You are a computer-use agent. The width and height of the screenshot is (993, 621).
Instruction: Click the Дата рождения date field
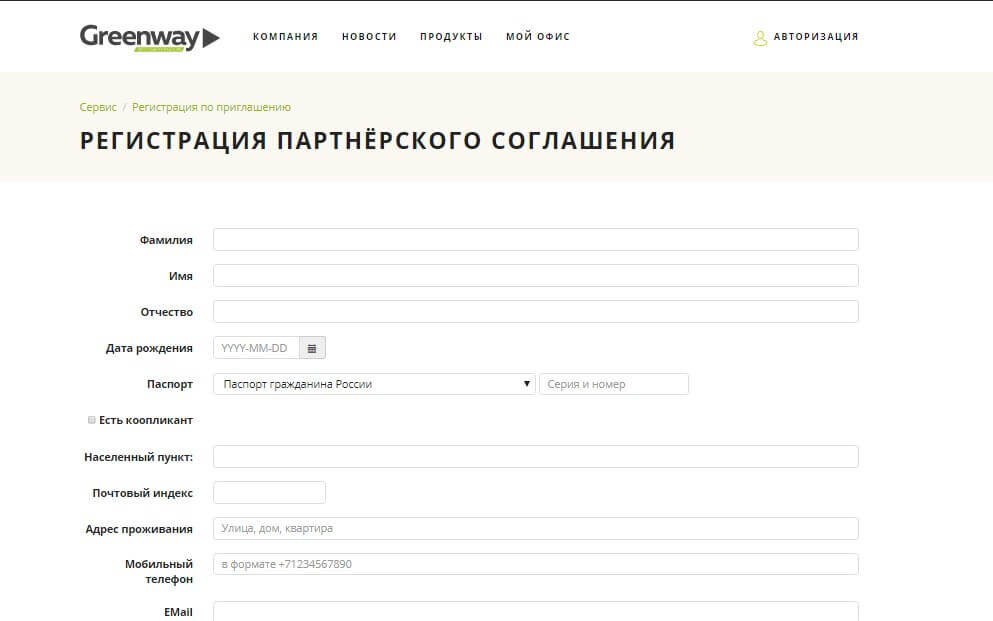pyautogui.click(x=256, y=348)
